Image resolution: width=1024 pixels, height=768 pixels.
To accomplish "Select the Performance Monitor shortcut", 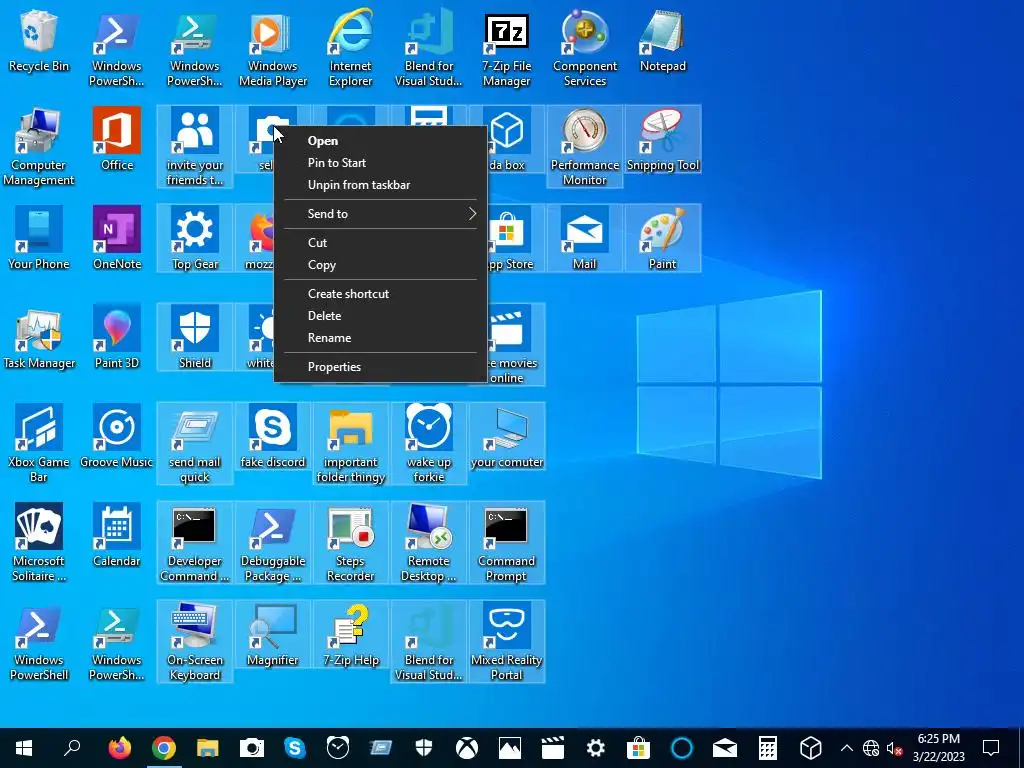I will 584,147.
